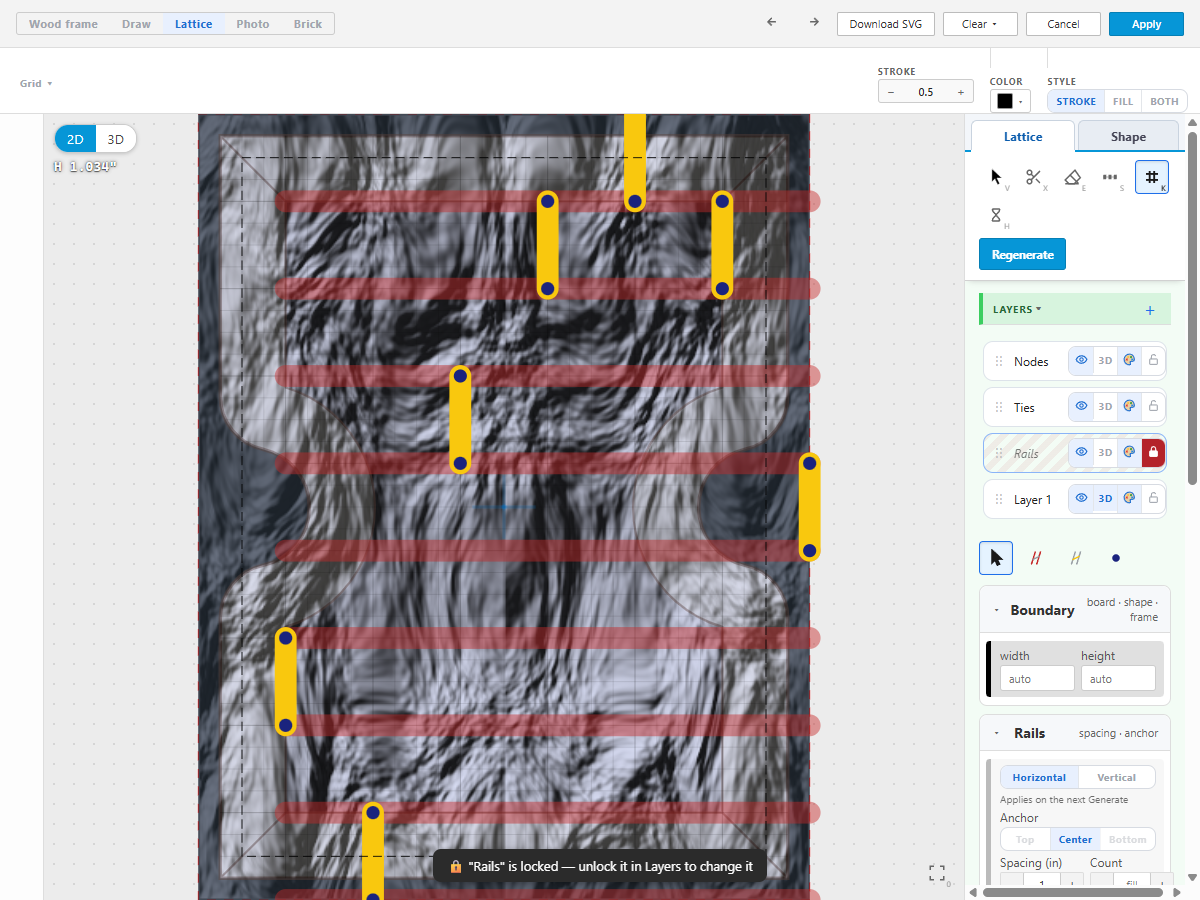The image size is (1200, 900).
Task: Toggle 3D for the Rails layer
Action: (x=1105, y=453)
